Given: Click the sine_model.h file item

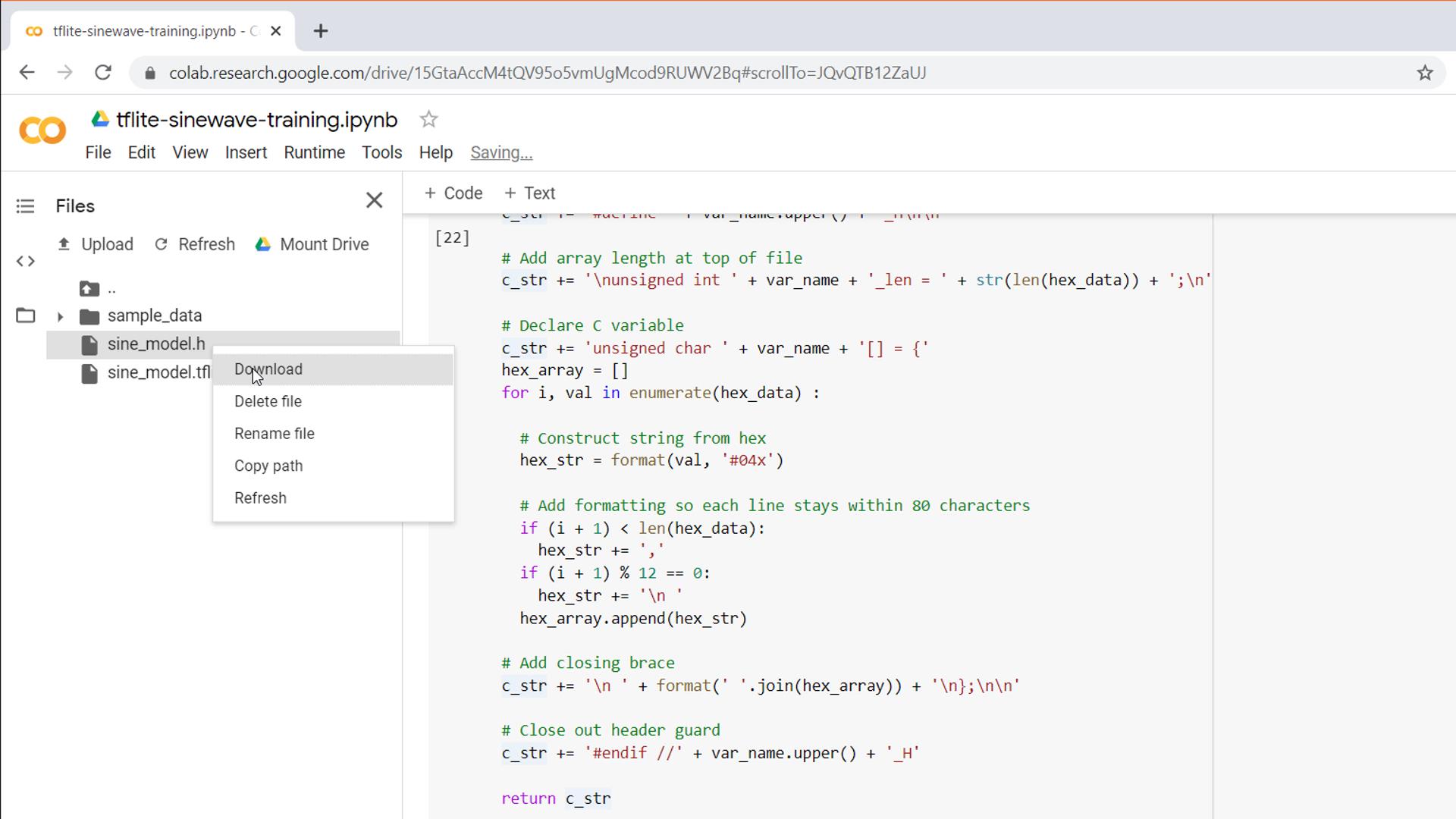Looking at the screenshot, I should 156,343.
